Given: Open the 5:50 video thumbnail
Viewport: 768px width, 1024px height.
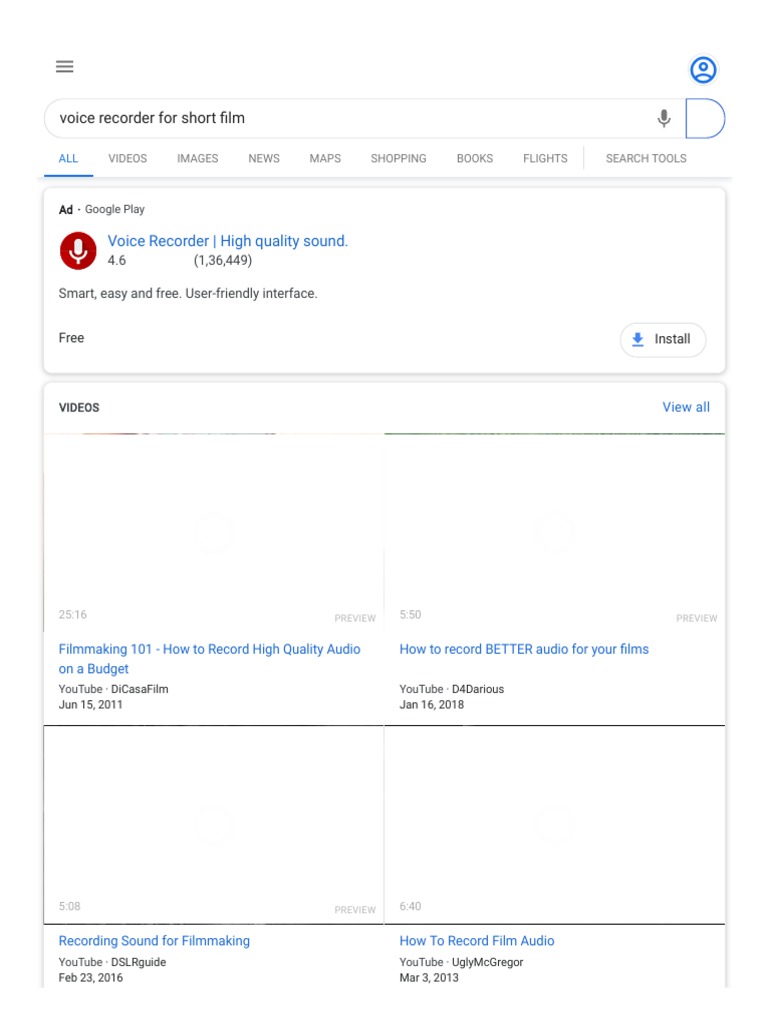Looking at the screenshot, I should tap(554, 532).
